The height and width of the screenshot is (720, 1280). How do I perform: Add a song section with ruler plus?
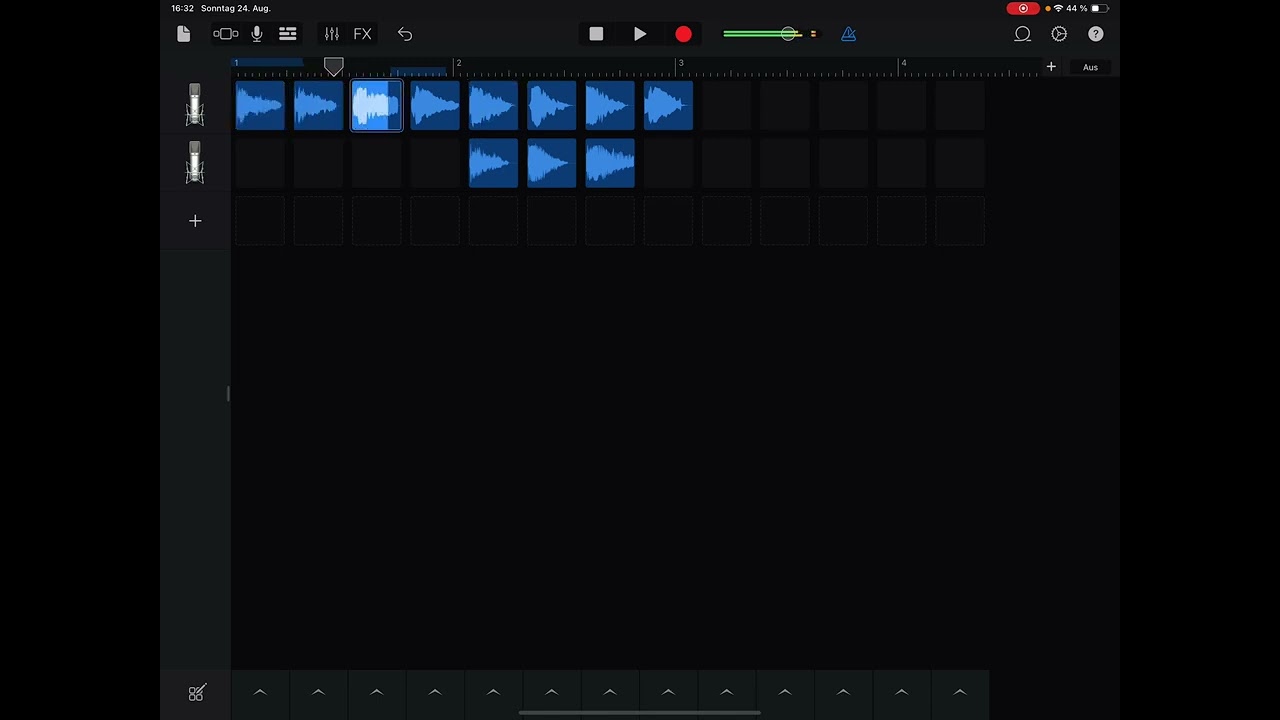(x=1051, y=67)
